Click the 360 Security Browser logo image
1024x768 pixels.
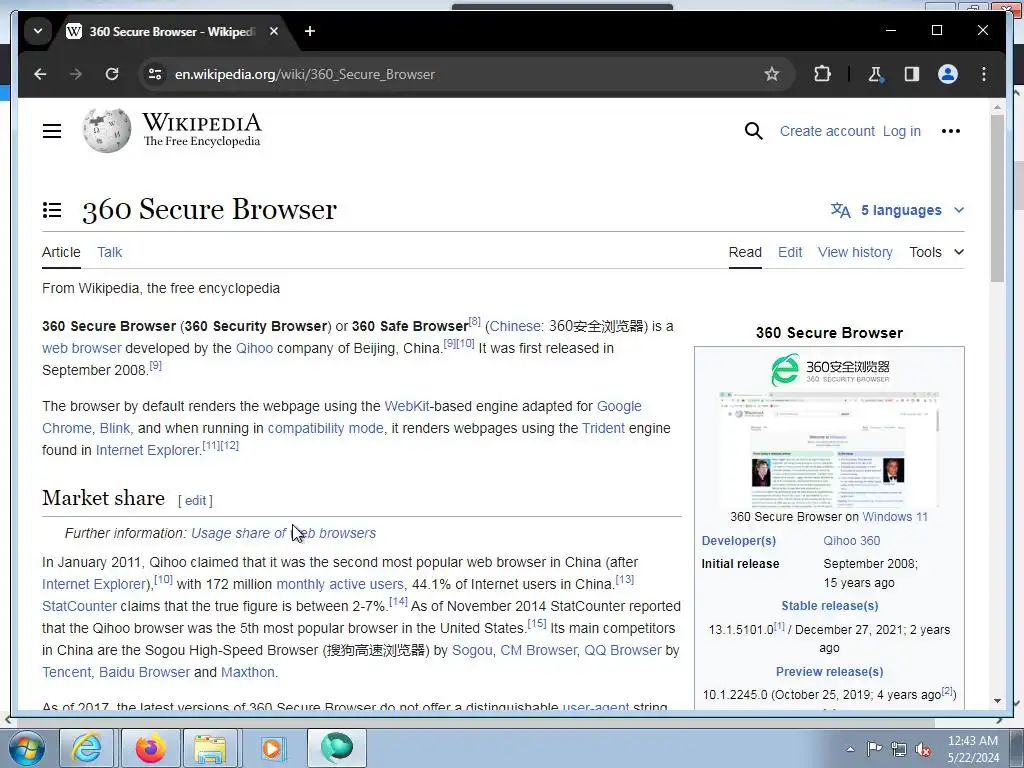tap(829, 370)
